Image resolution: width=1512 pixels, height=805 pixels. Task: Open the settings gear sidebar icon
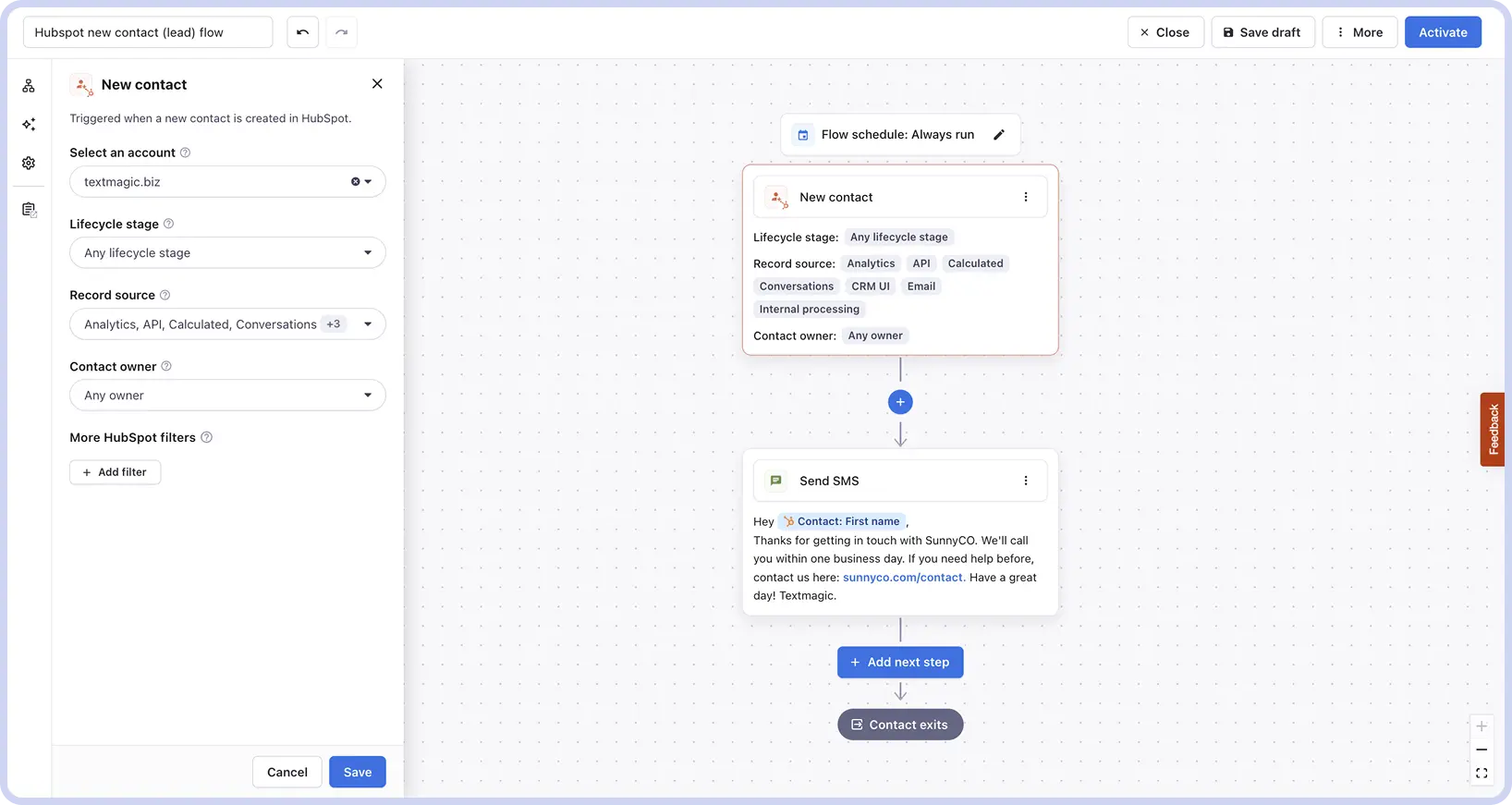point(29,163)
